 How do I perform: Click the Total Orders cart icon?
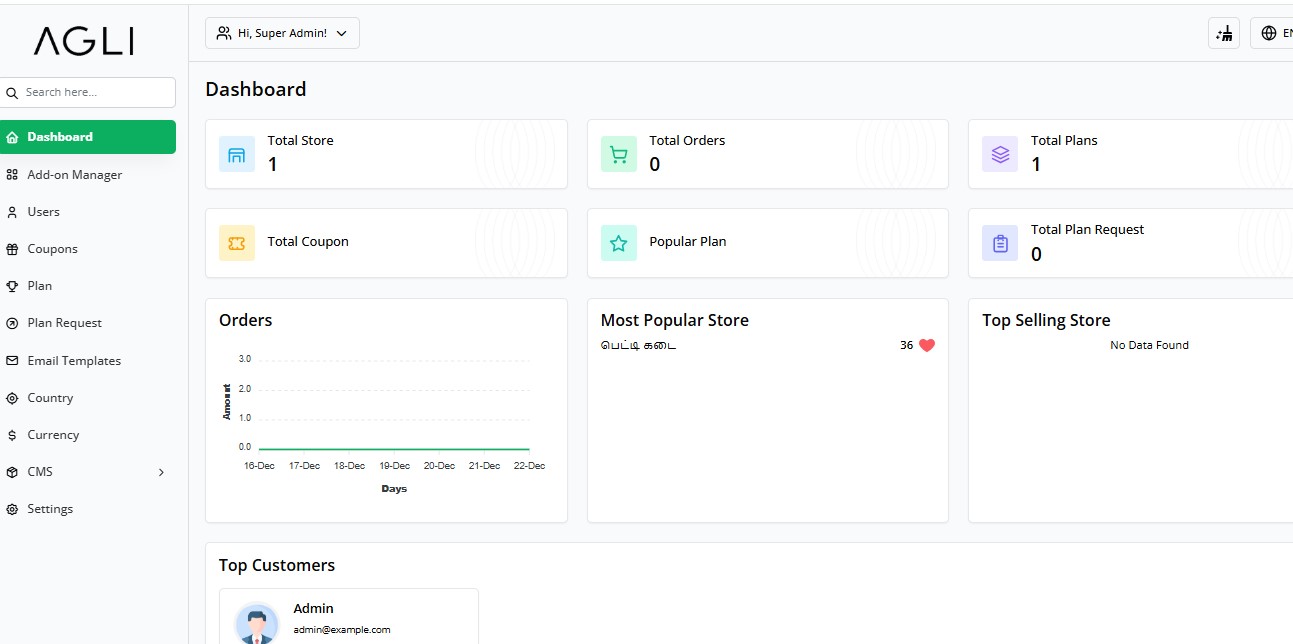(x=619, y=155)
